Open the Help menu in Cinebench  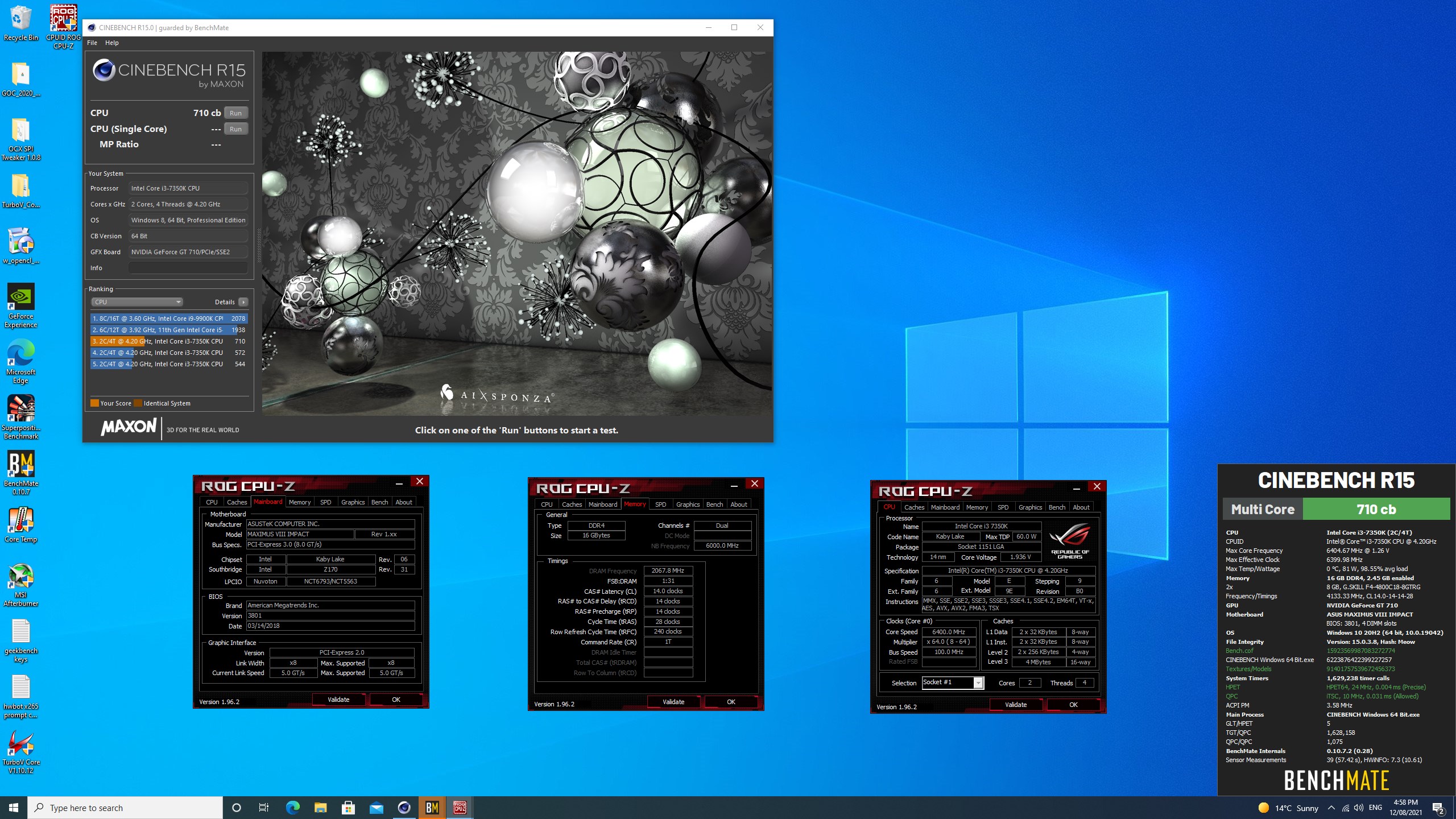click(112, 43)
